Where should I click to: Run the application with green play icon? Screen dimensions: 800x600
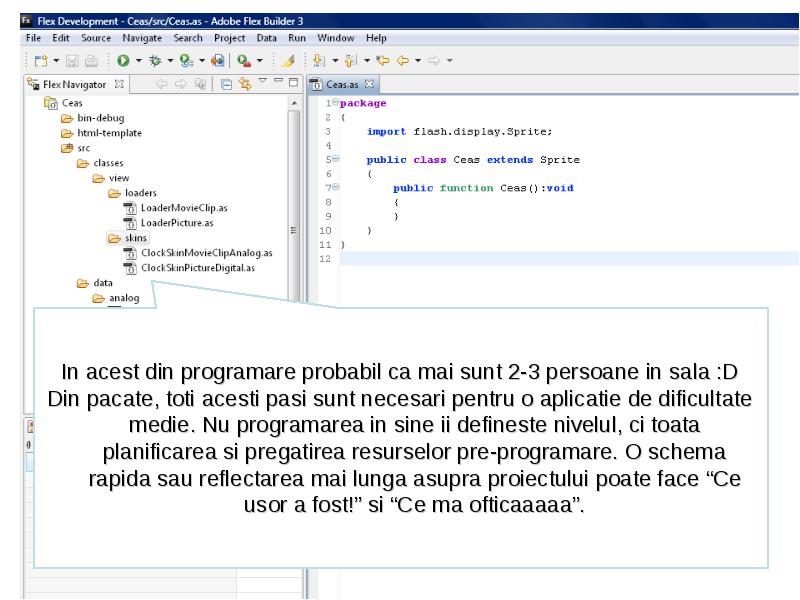tap(123, 61)
